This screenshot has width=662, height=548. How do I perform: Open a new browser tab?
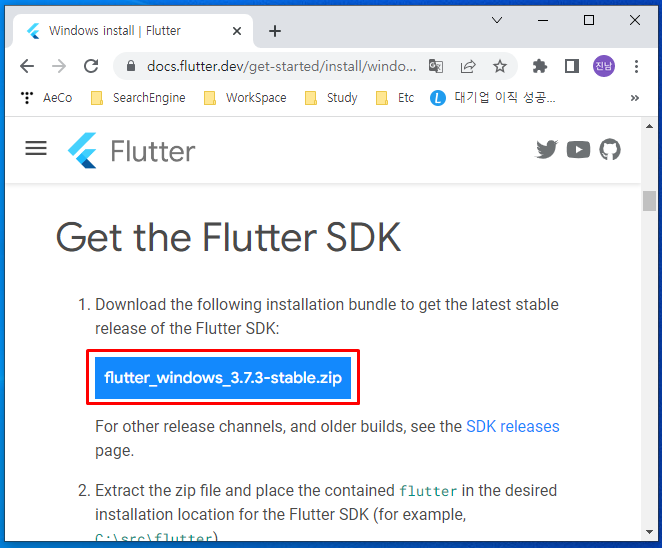click(x=275, y=31)
